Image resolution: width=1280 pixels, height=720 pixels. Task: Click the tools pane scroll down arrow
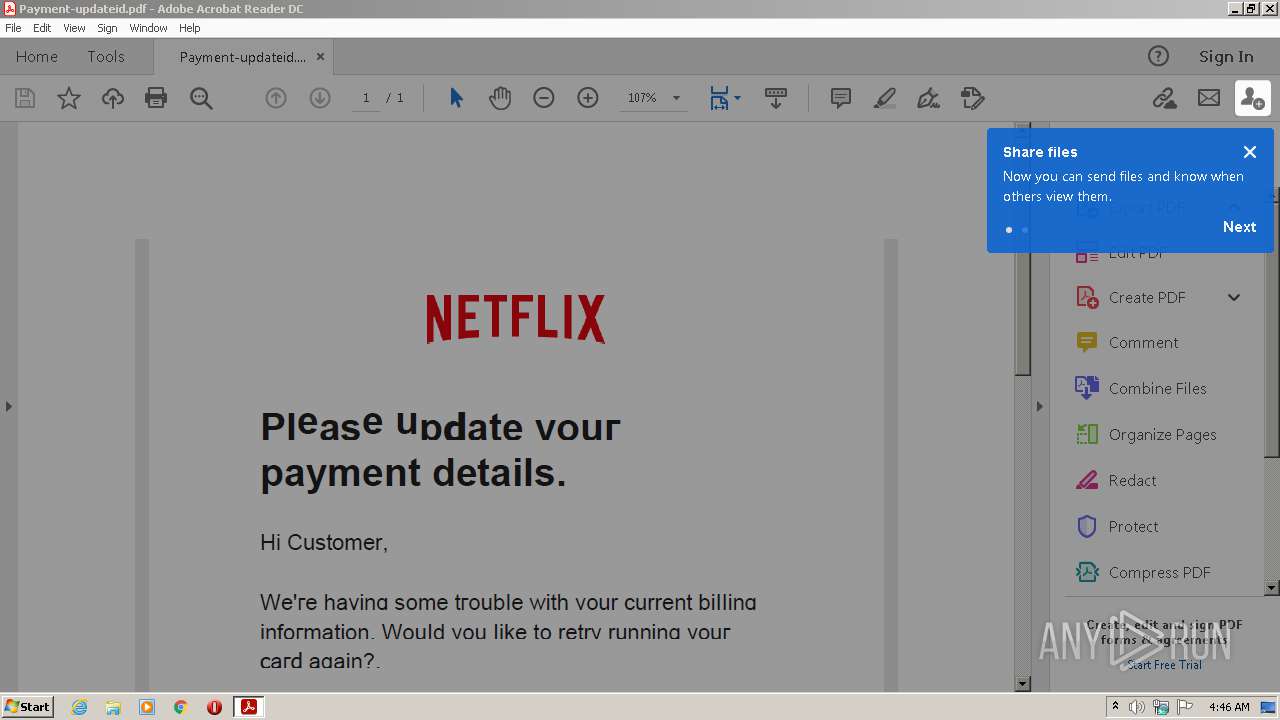pyautogui.click(x=1272, y=588)
